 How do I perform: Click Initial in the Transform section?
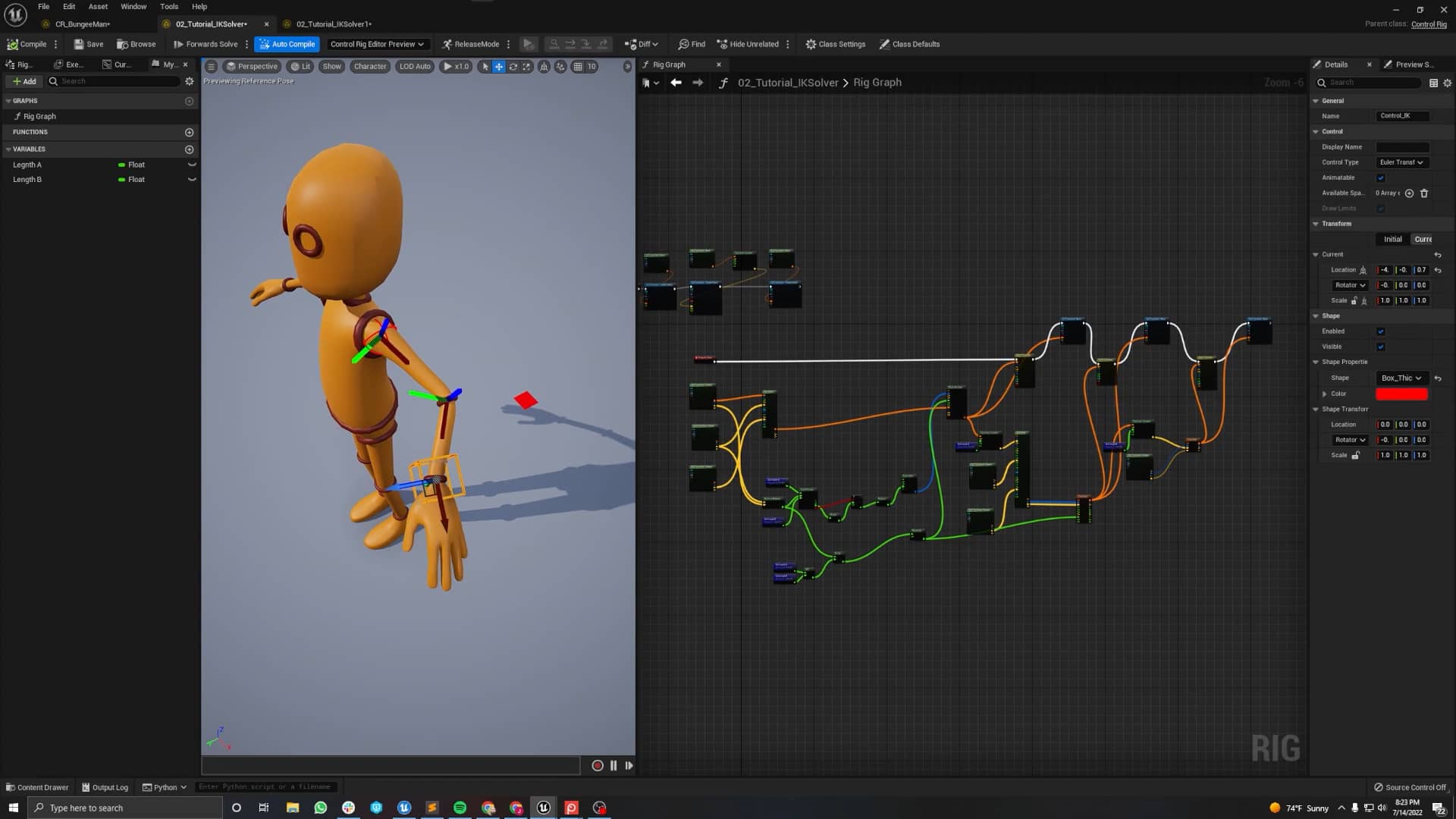click(1392, 239)
